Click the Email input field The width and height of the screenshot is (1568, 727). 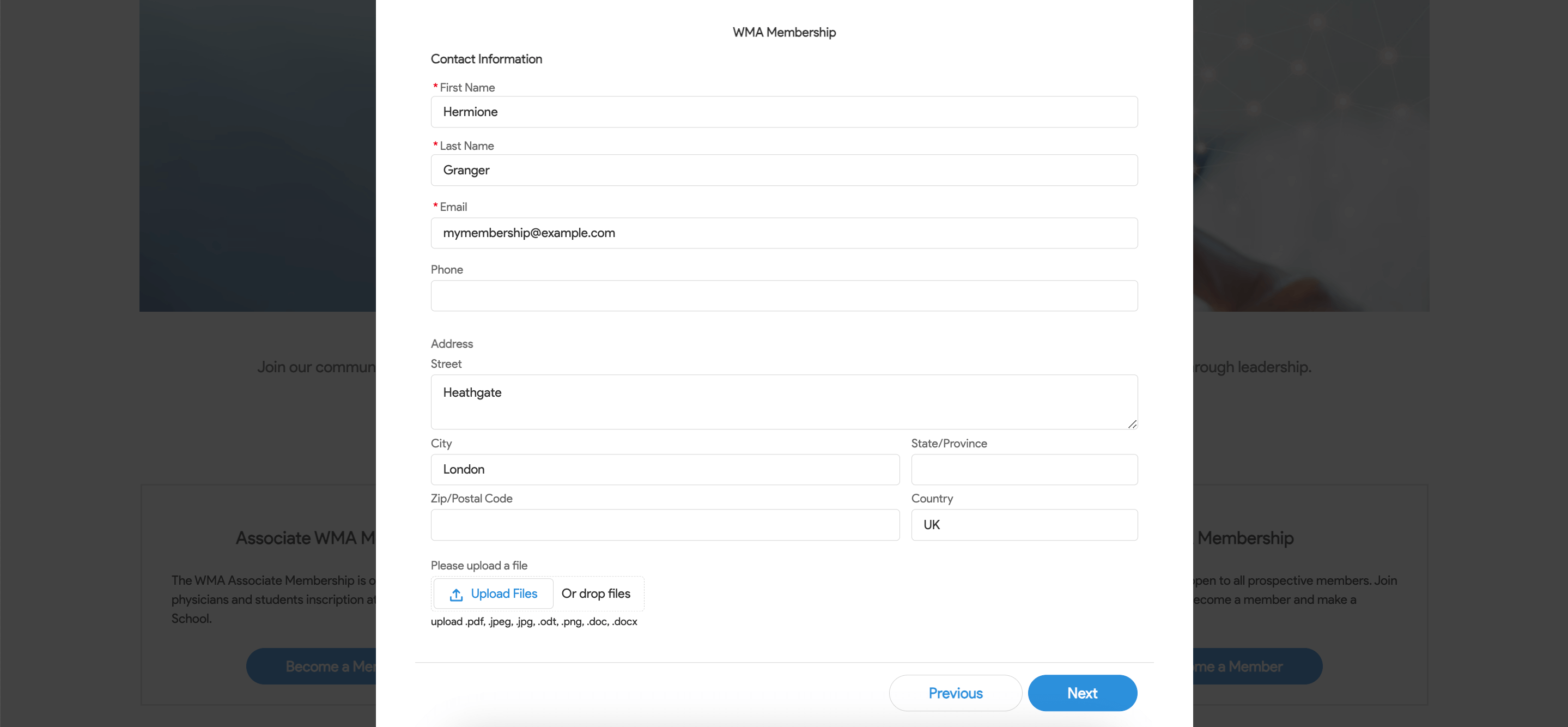(783, 233)
